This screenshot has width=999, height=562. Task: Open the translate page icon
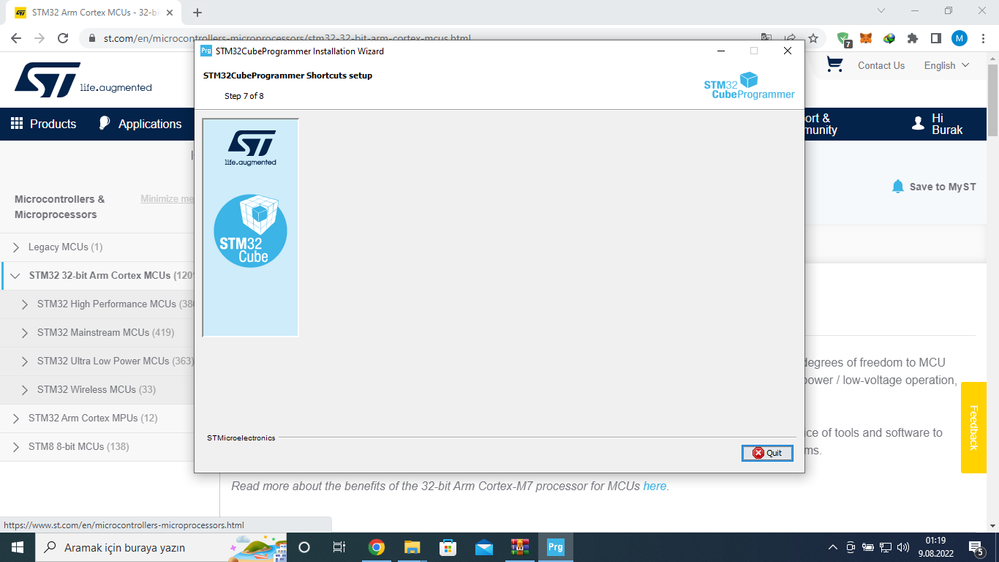pyautogui.click(x=766, y=38)
